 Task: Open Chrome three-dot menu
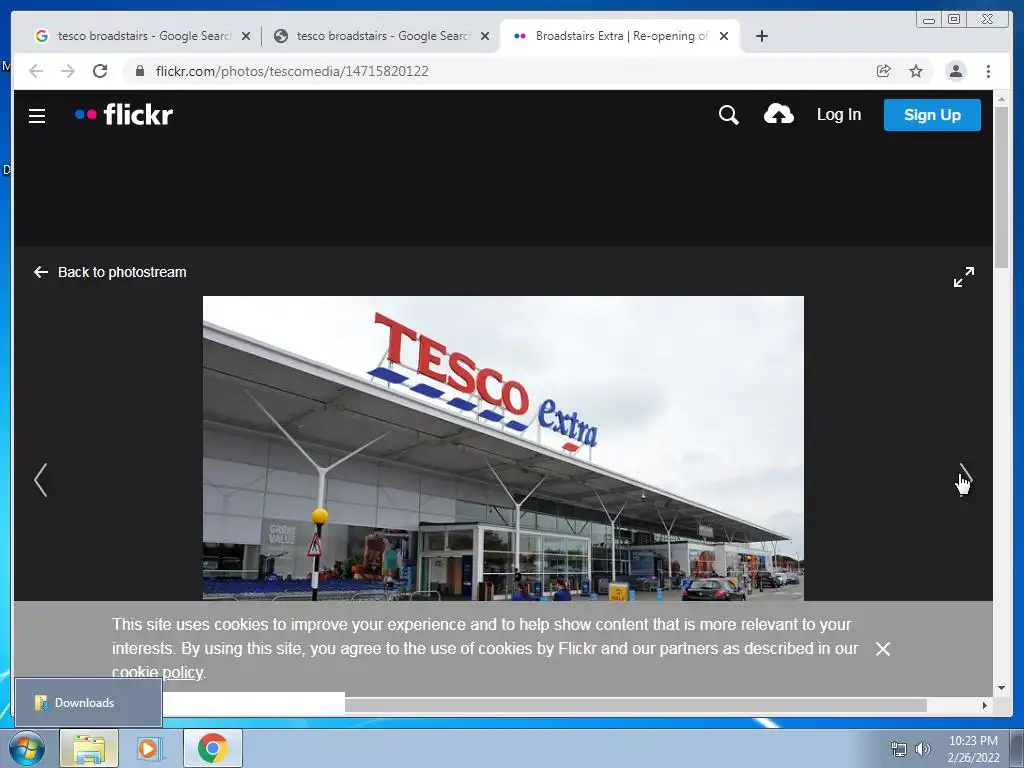[x=988, y=71]
